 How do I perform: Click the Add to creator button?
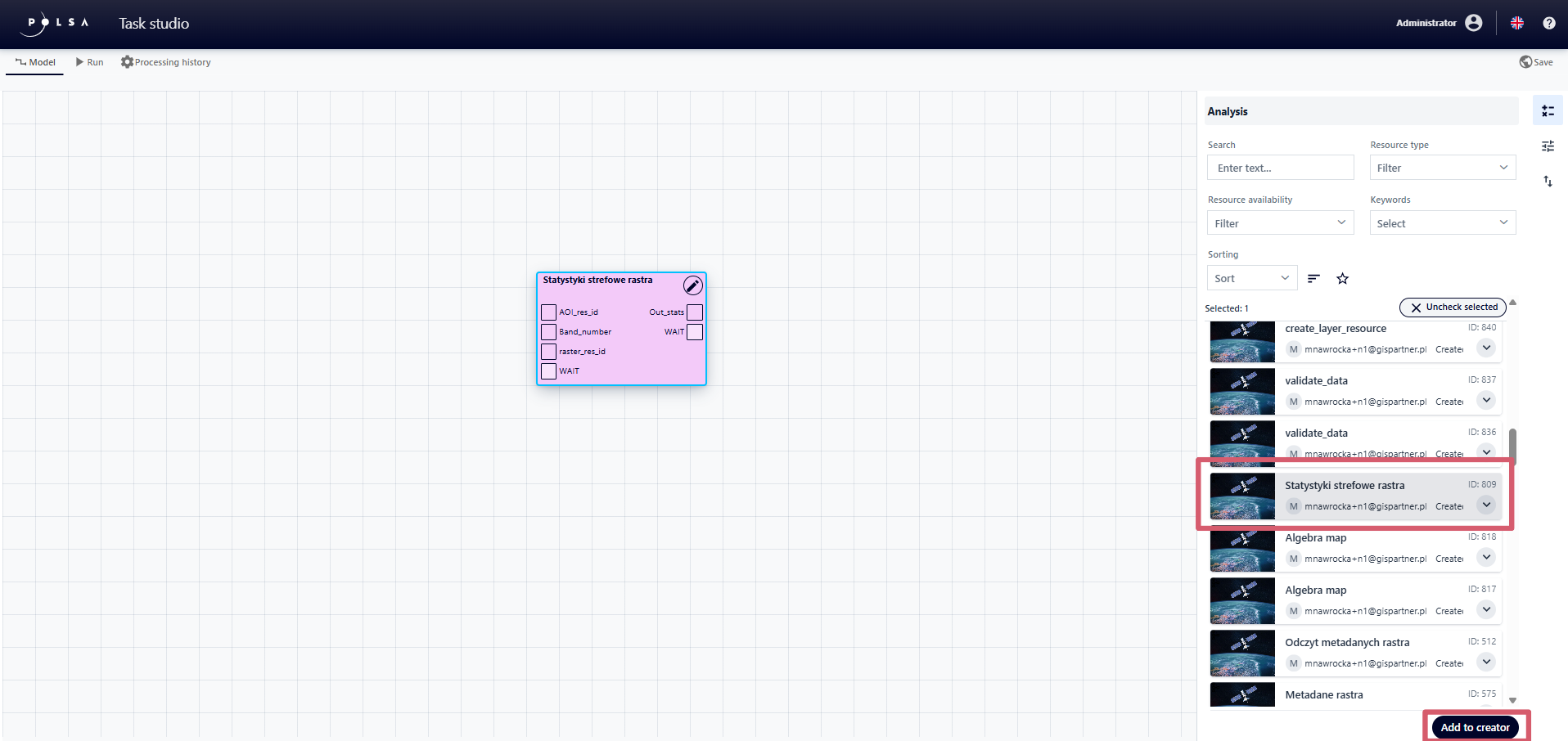(x=1475, y=727)
